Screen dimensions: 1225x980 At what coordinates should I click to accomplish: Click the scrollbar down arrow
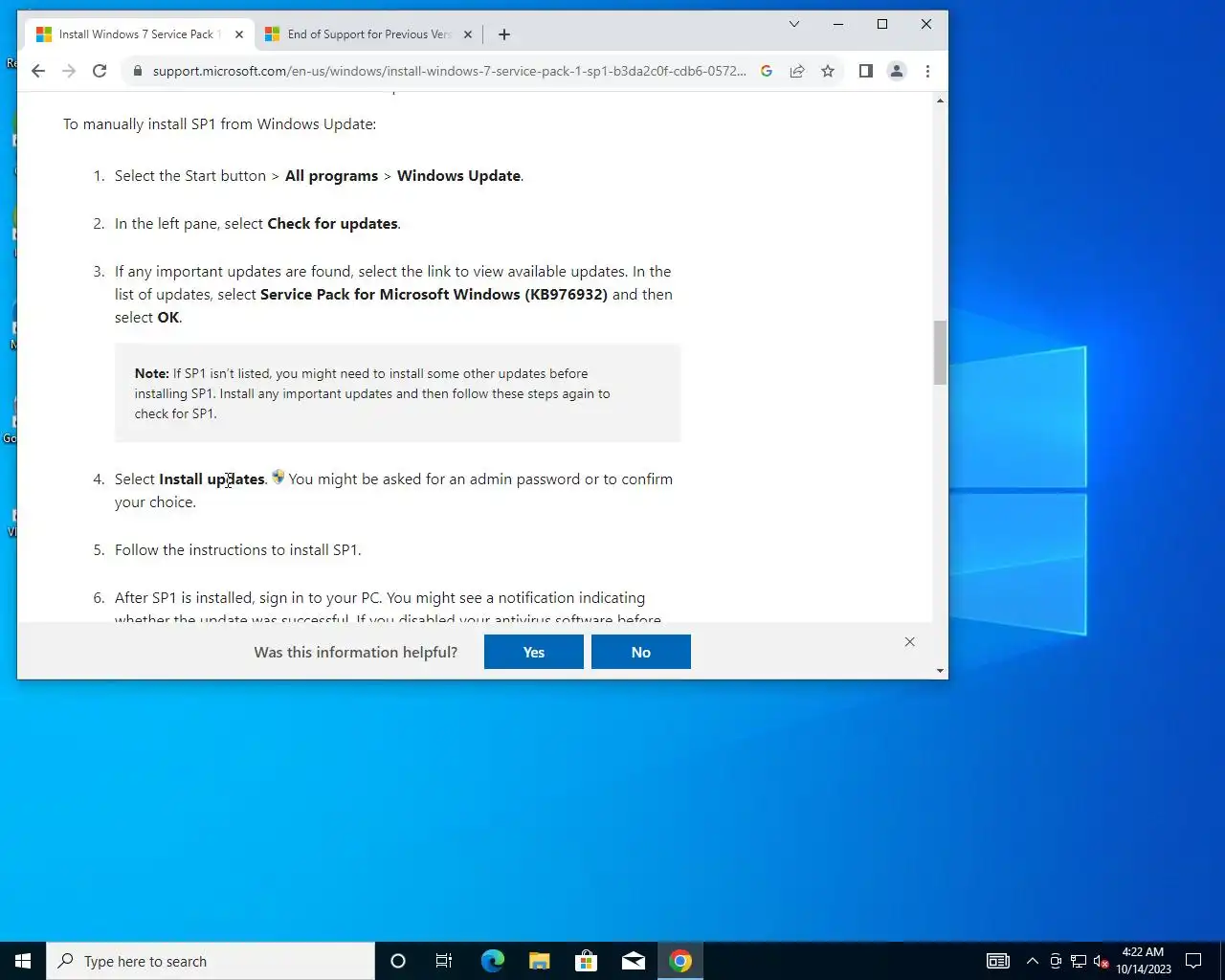(x=941, y=671)
